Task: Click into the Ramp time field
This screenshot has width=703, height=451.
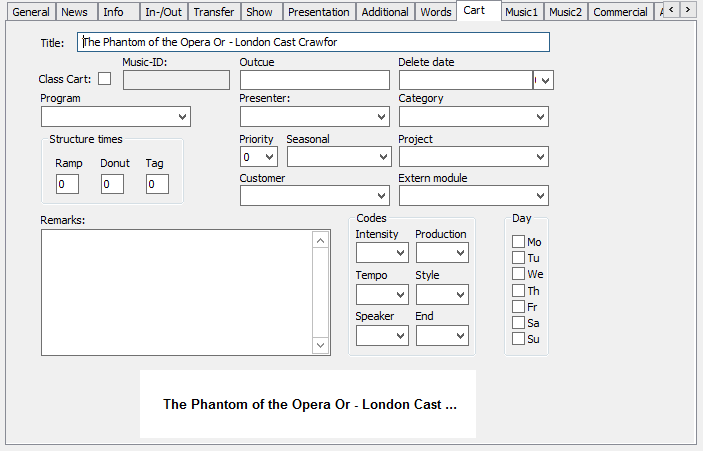Action: click(67, 184)
